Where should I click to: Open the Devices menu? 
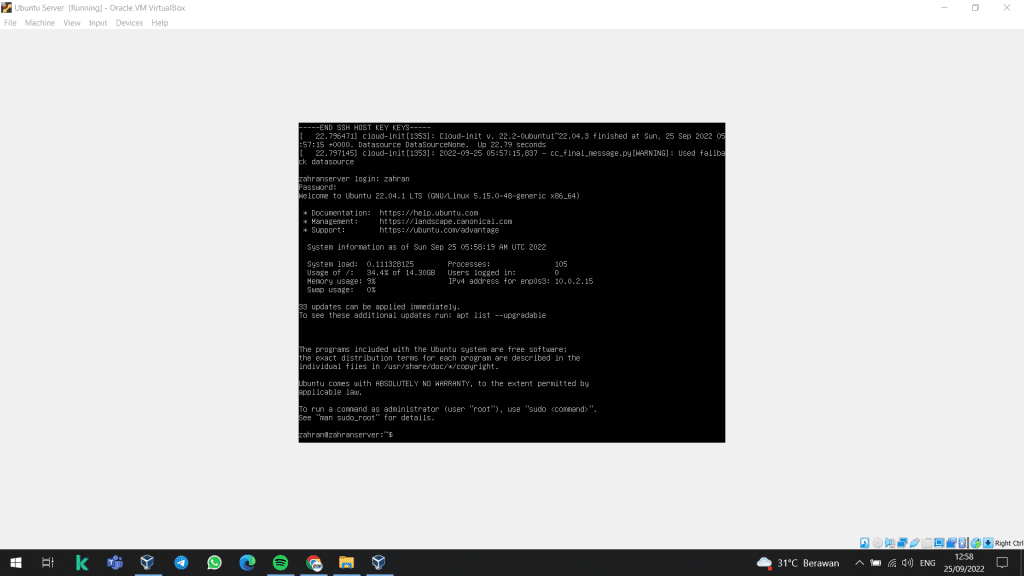(x=129, y=23)
